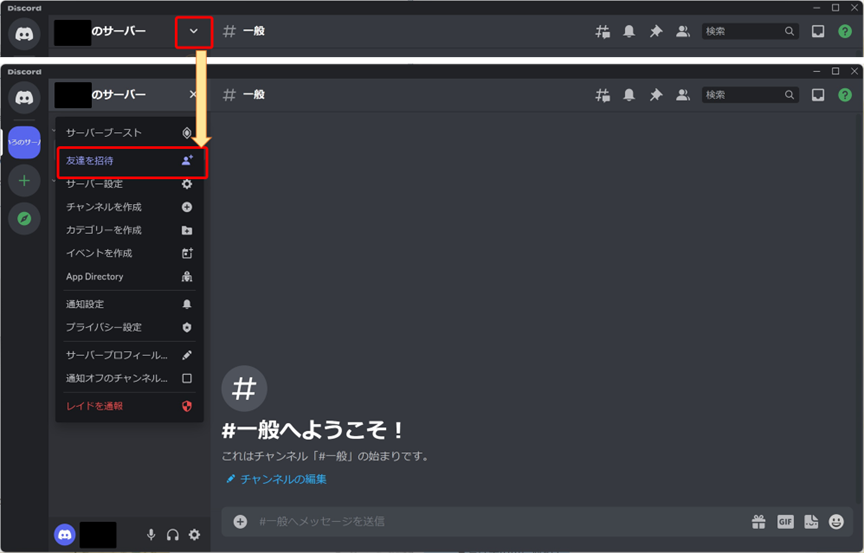864x553 pixels.
Task: Open inbox icon in top window
Action: [818, 31]
